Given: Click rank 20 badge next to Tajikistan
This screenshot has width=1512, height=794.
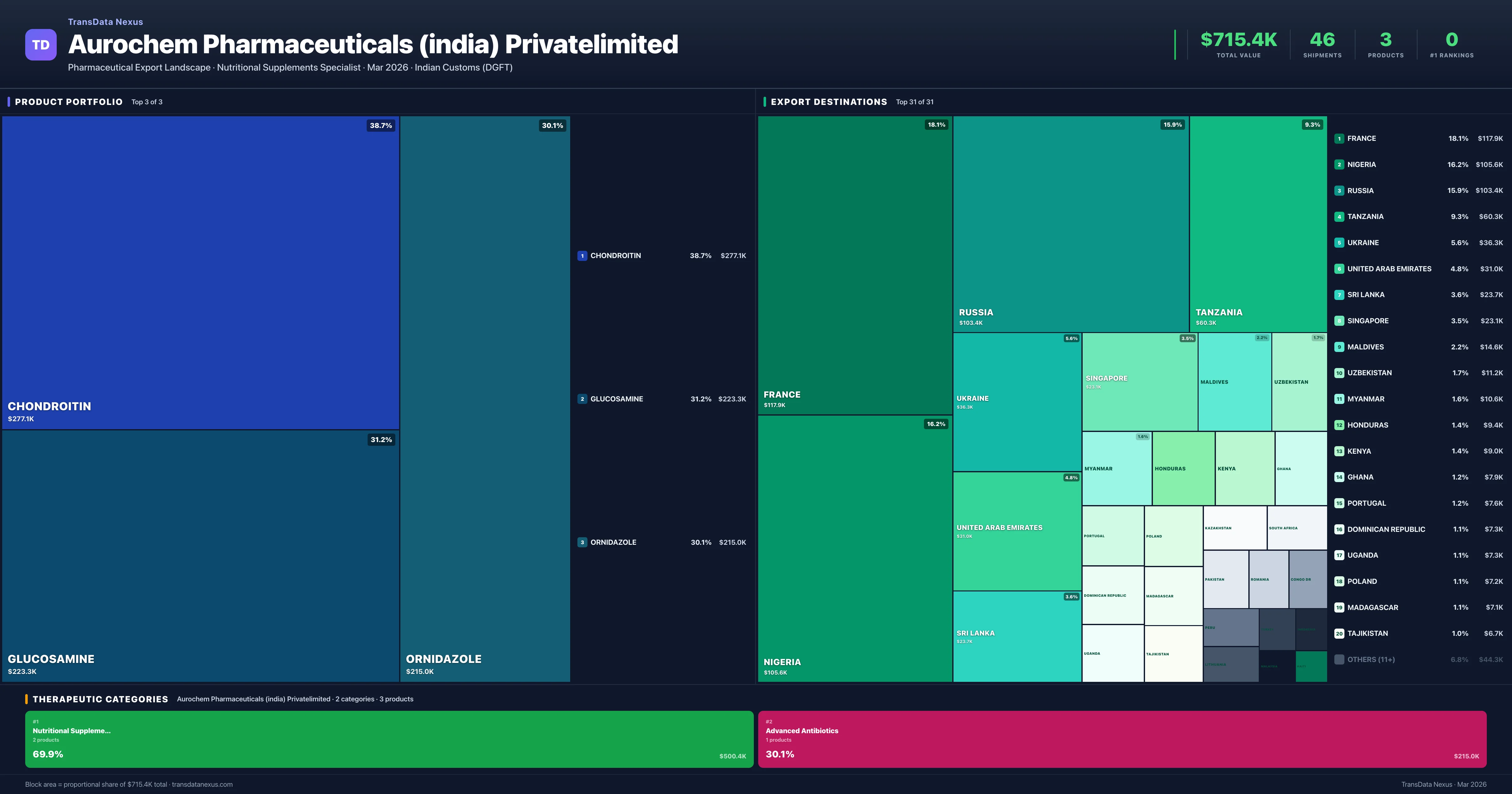Looking at the screenshot, I should pos(1339,633).
